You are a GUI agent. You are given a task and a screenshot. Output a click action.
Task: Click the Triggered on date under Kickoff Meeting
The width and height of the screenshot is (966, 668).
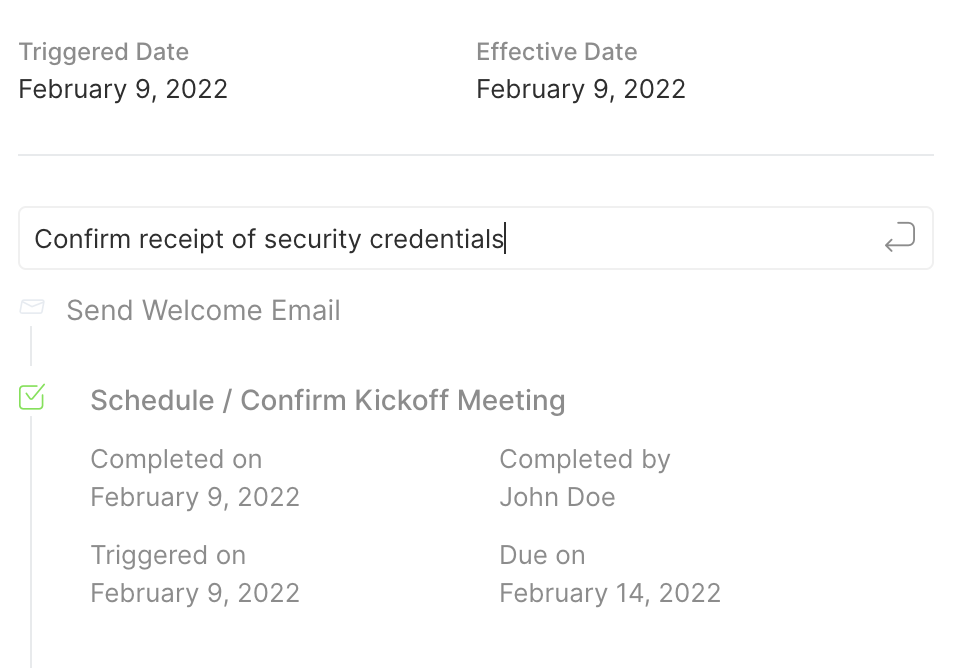[x=195, y=593]
